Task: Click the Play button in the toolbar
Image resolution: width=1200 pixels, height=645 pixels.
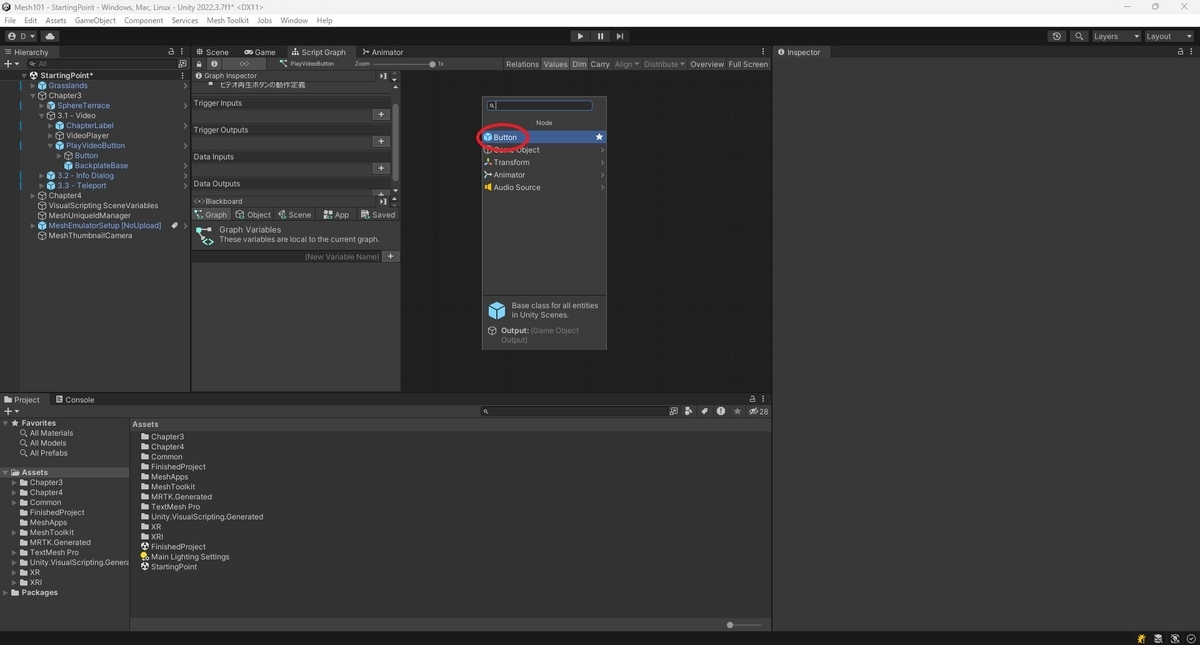Action: coord(580,36)
